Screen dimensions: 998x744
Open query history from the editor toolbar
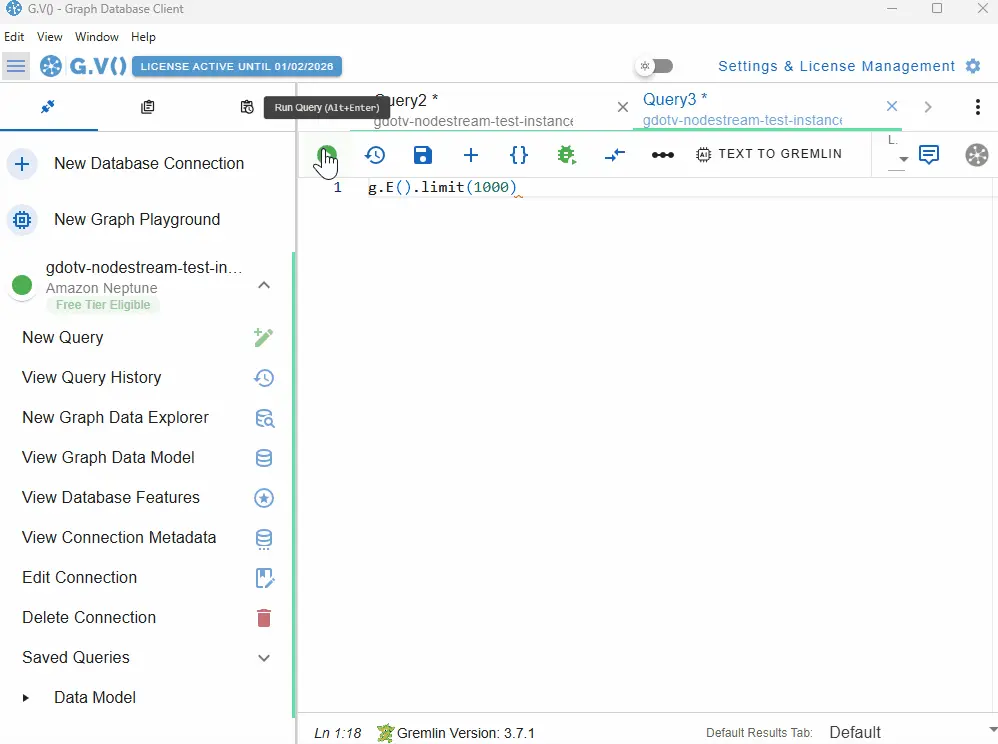(375, 155)
